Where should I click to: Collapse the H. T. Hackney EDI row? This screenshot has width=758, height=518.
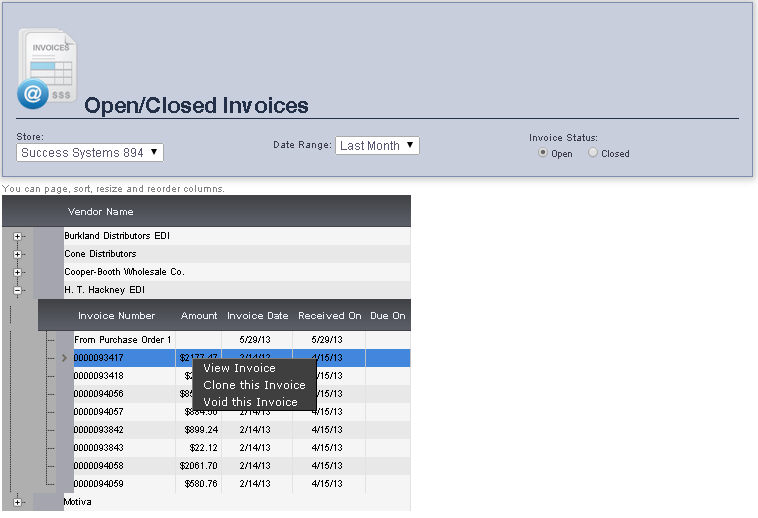[x=17, y=290]
